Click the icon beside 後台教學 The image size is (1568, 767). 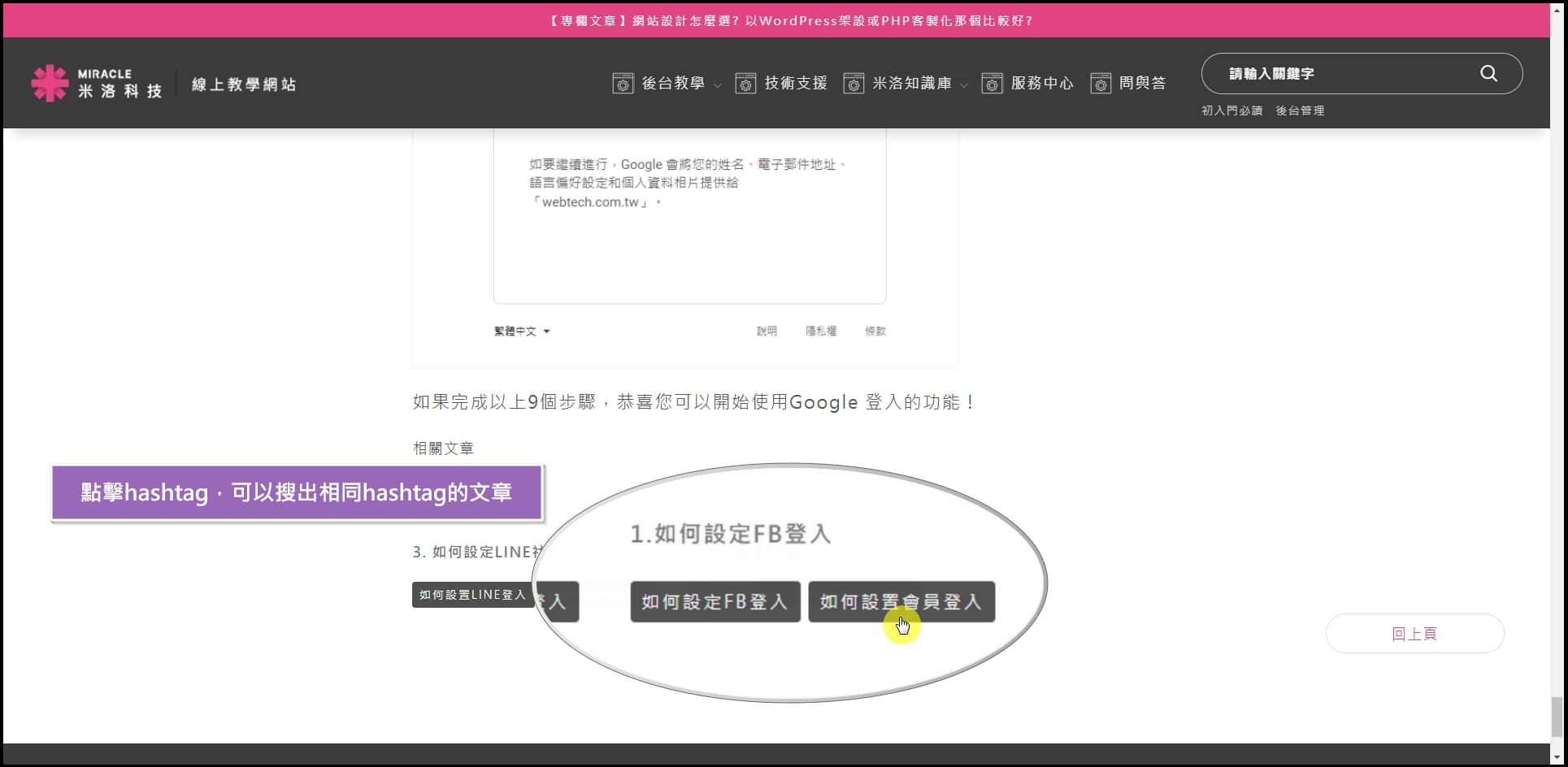[623, 84]
